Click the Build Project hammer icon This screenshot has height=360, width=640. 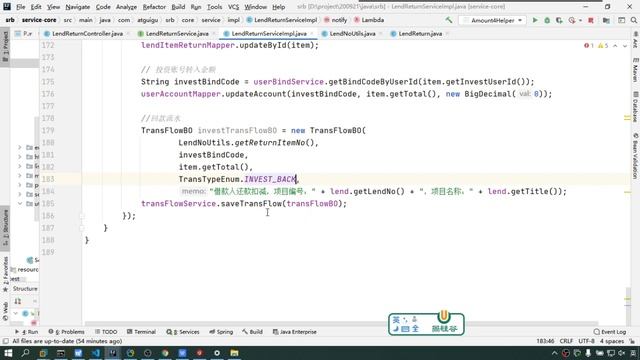tap(449, 20)
